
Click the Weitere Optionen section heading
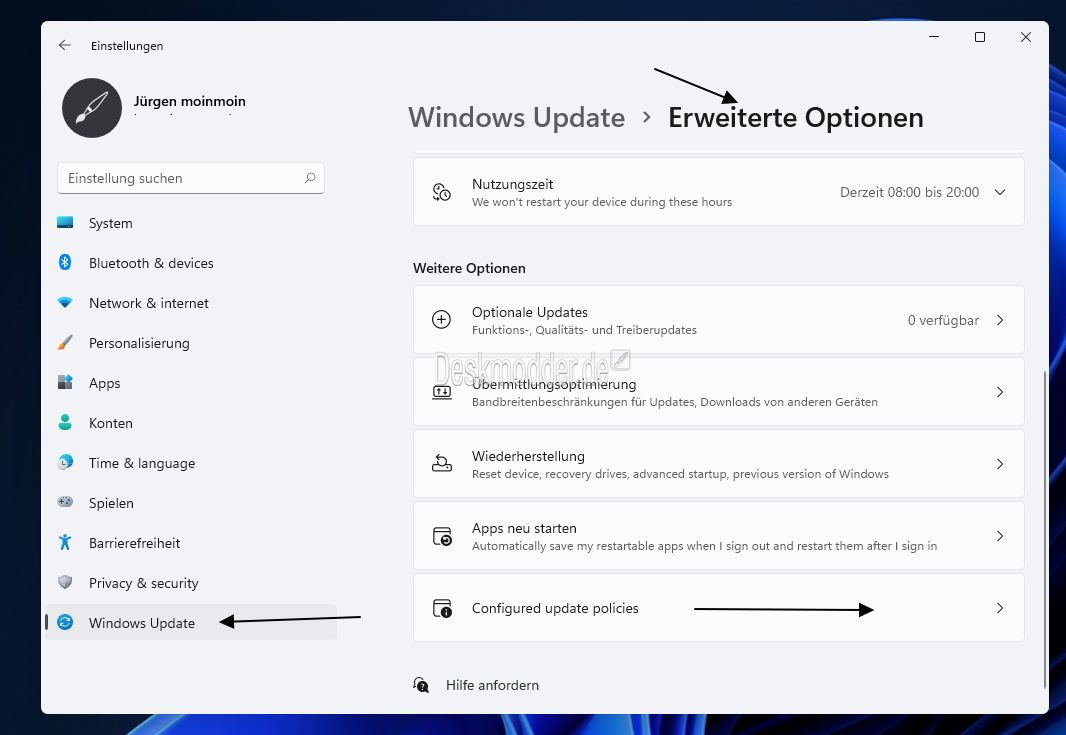click(469, 269)
